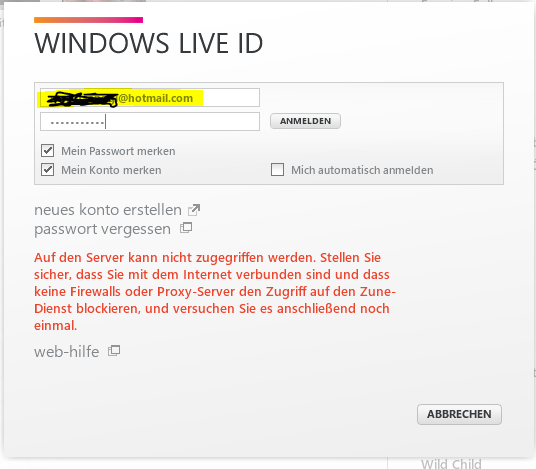Click the Mein Passwort merken label
536x469 pixels.
point(118,151)
